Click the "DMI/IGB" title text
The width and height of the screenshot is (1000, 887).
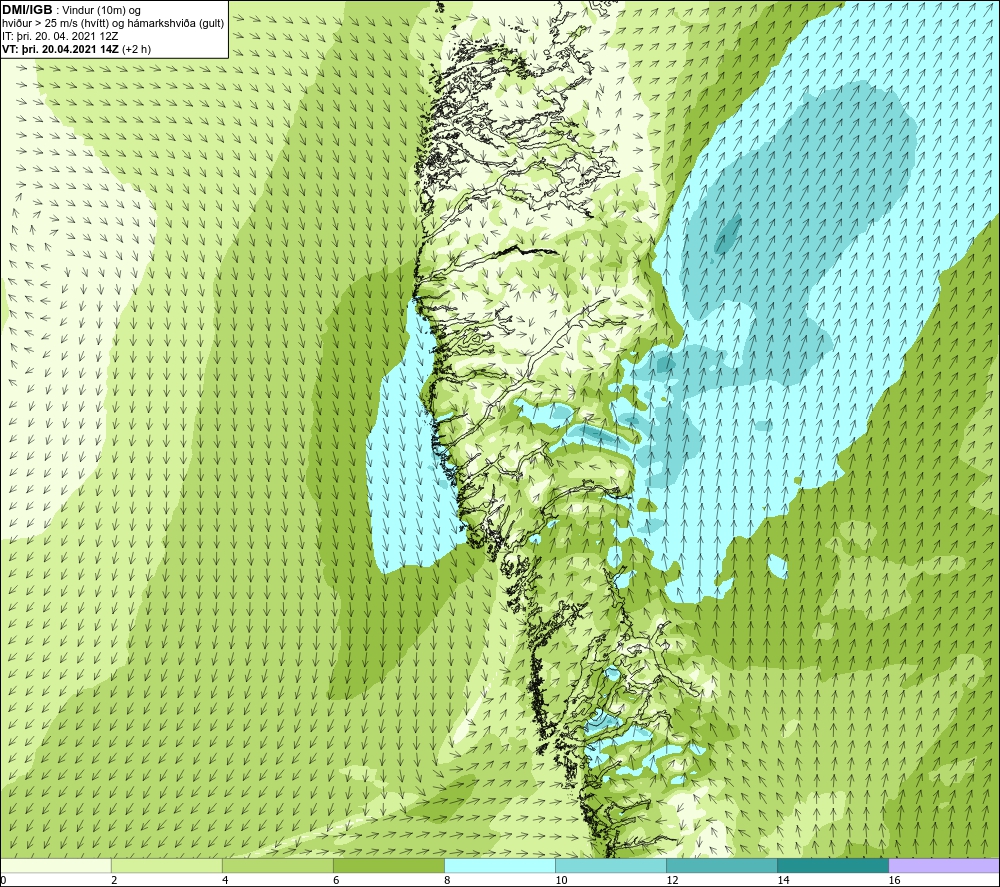27,10
